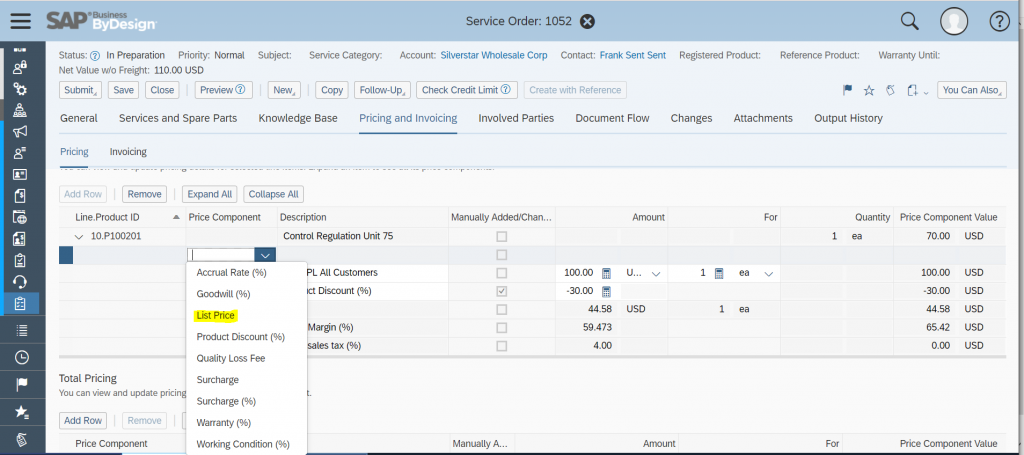Click the Status help icon
This screenshot has height=455, width=1024.
pyautogui.click(x=95, y=55)
